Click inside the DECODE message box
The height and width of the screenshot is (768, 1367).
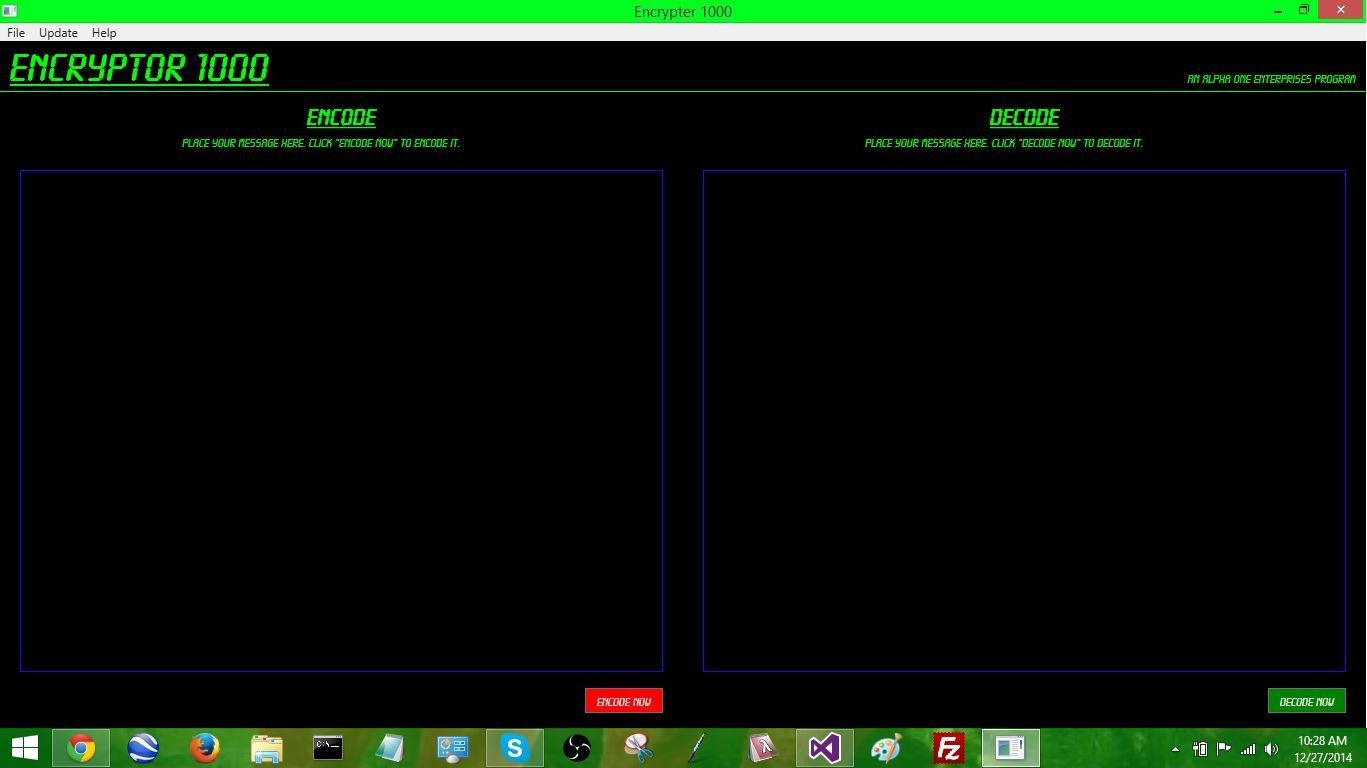pos(1023,420)
